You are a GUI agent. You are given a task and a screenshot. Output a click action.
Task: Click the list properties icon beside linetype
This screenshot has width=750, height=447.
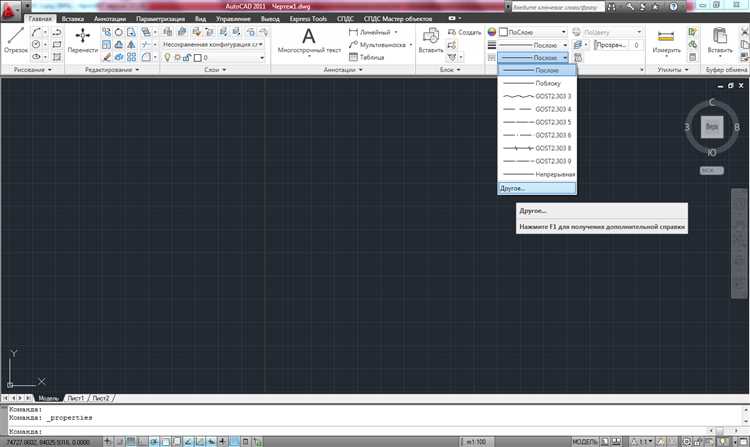point(578,57)
